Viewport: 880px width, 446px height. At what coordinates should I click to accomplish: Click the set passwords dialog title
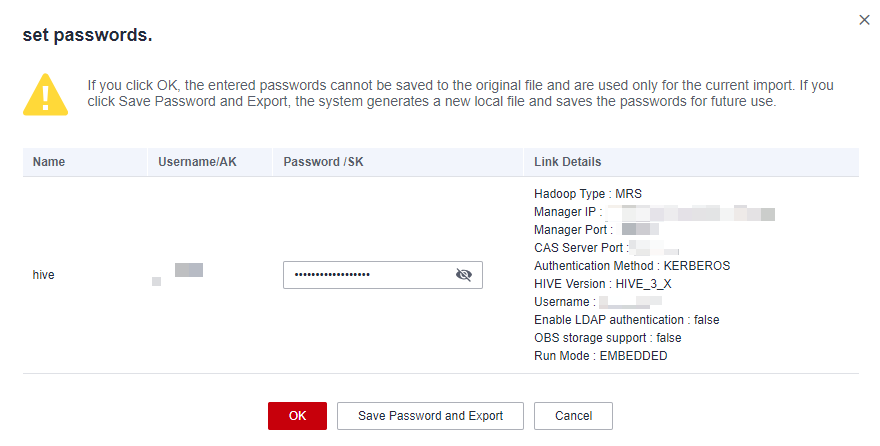[x=88, y=35]
